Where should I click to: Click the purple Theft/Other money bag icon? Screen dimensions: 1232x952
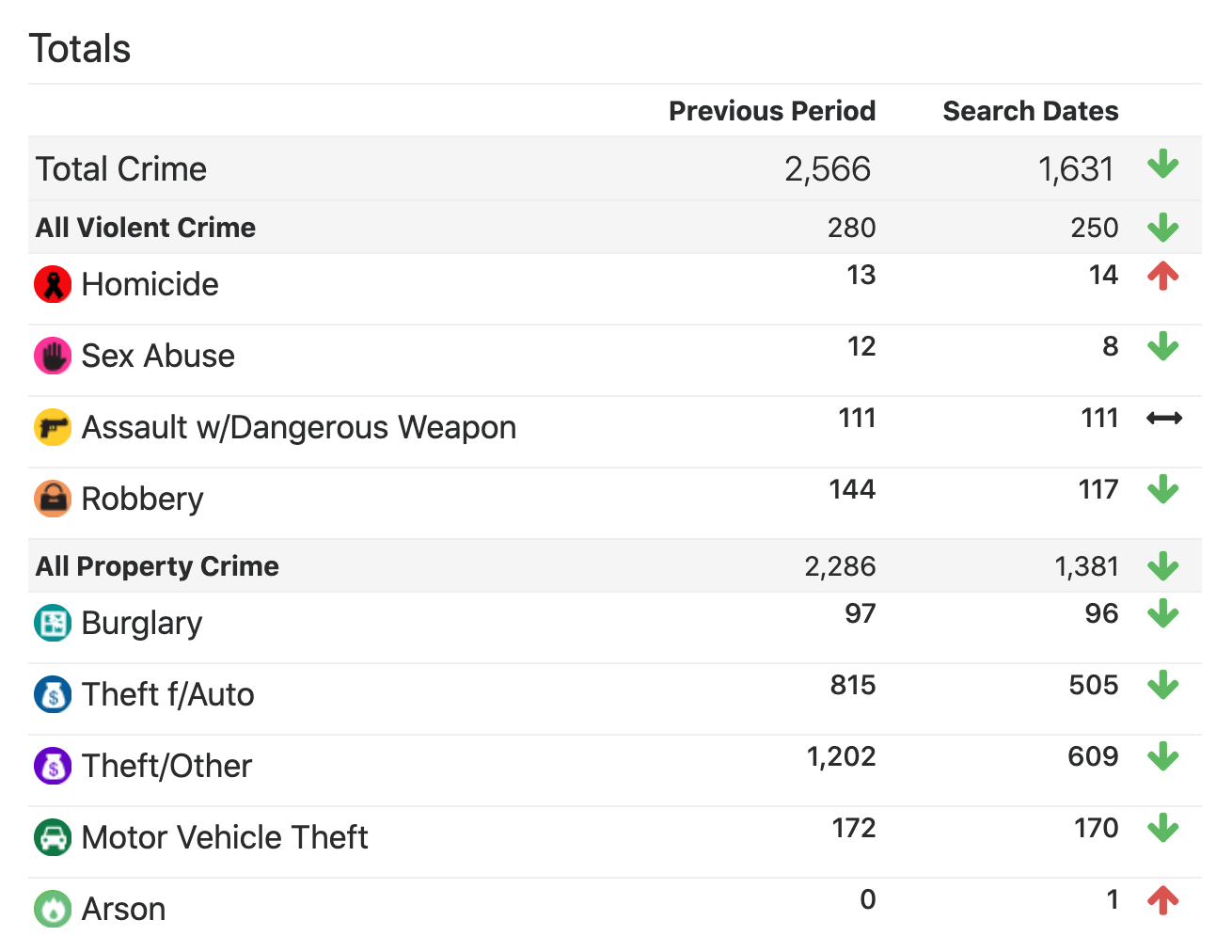tap(53, 766)
